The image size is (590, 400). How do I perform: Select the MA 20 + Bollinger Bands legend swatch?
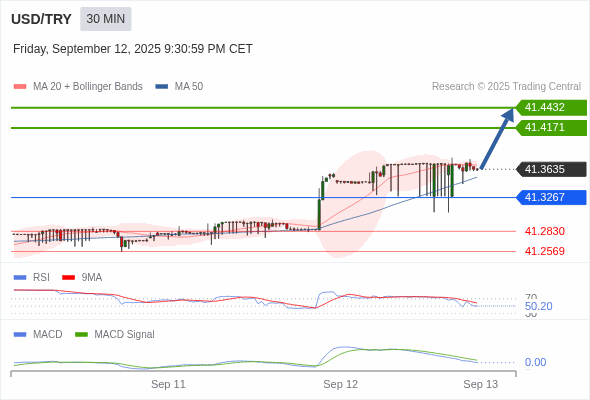point(20,87)
